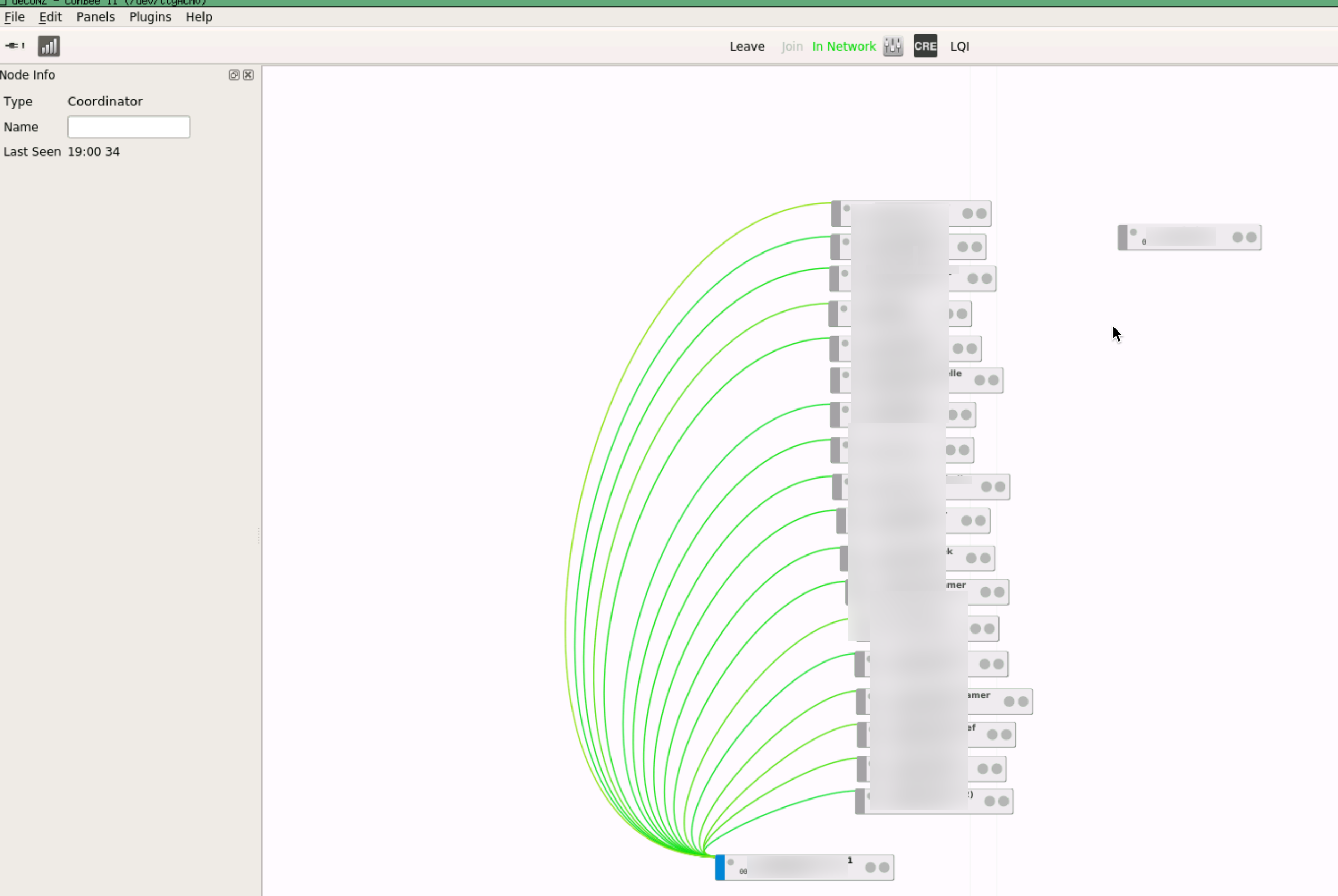Open the Panels menu

pyautogui.click(x=95, y=16)
